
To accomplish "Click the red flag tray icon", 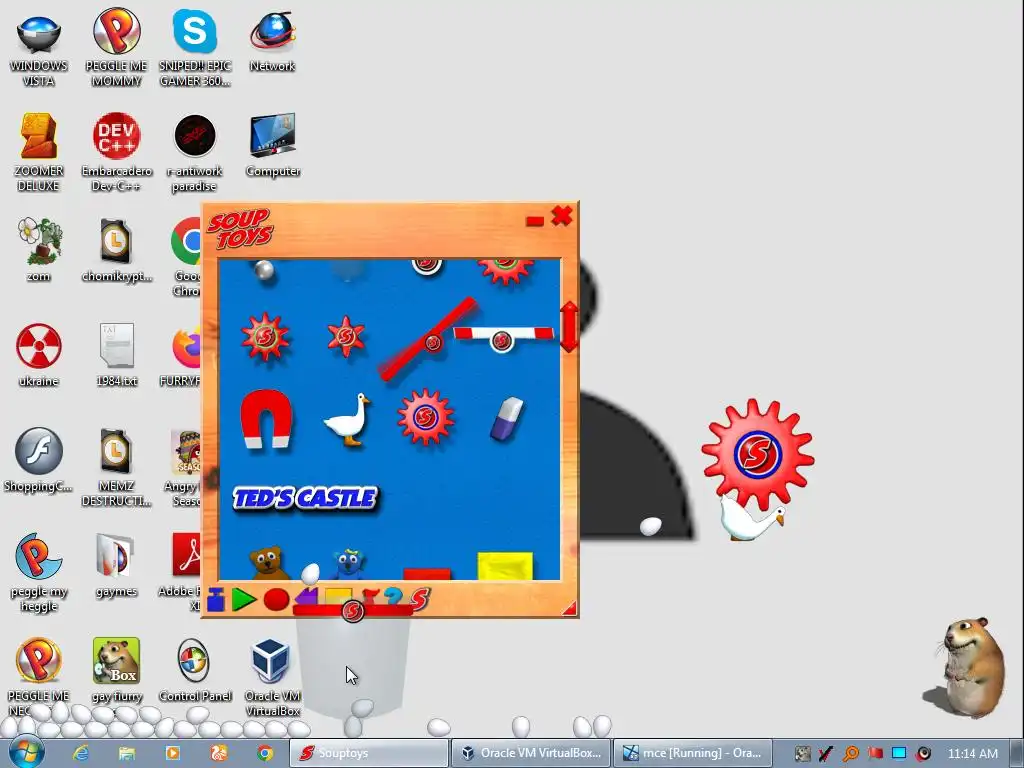I will tap(875, 753).
